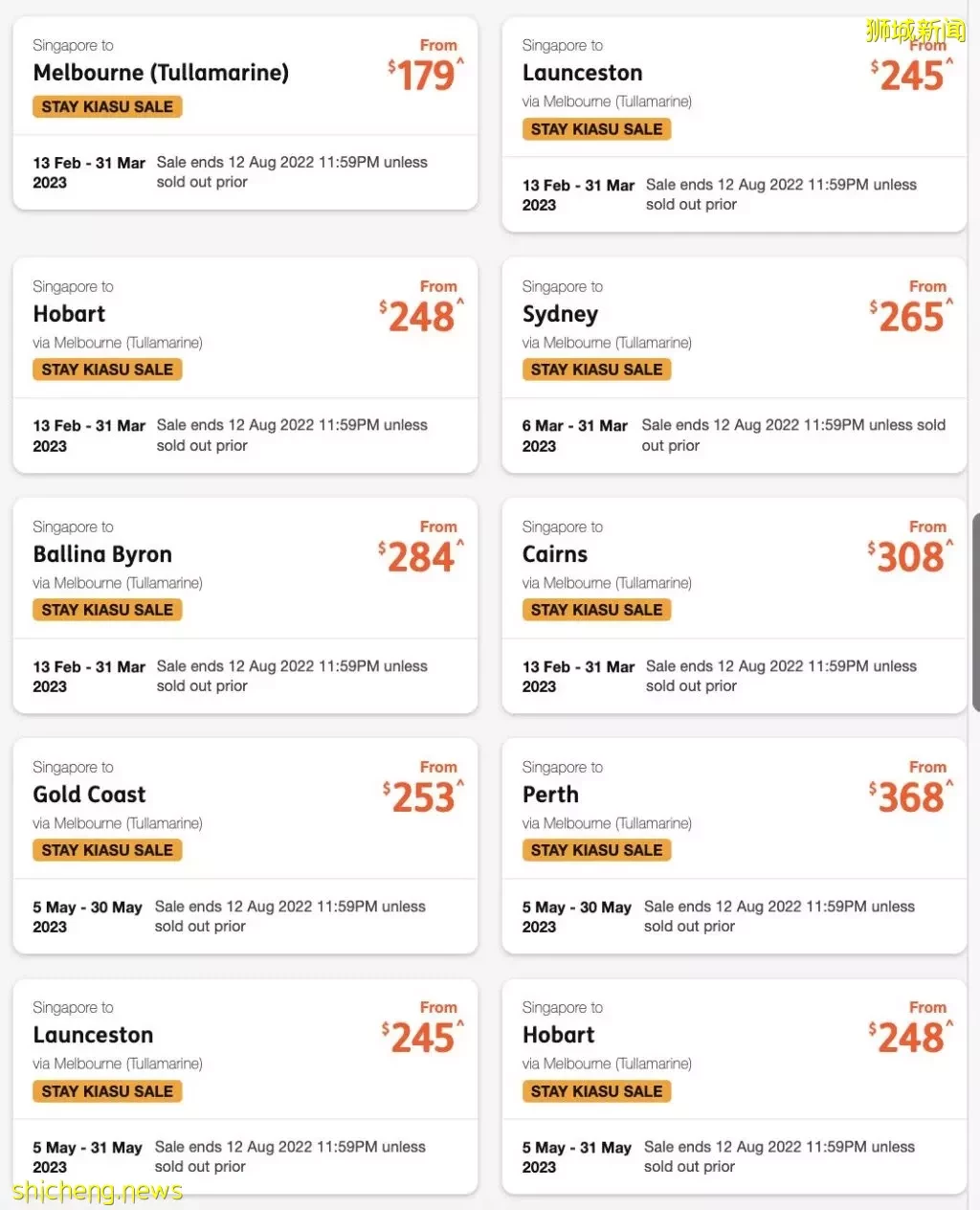Select Hobart 13 Feb - 31 Mar fare
The height and width of the screenshot is (1210, 980).
245,365
